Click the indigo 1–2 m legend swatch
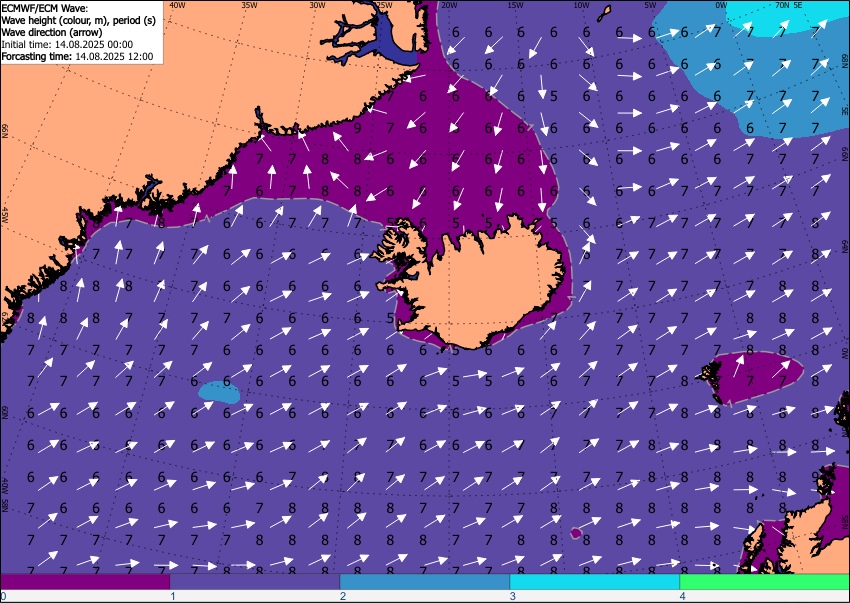This screenshot has height=603, width=850. [x=255, y=582]
